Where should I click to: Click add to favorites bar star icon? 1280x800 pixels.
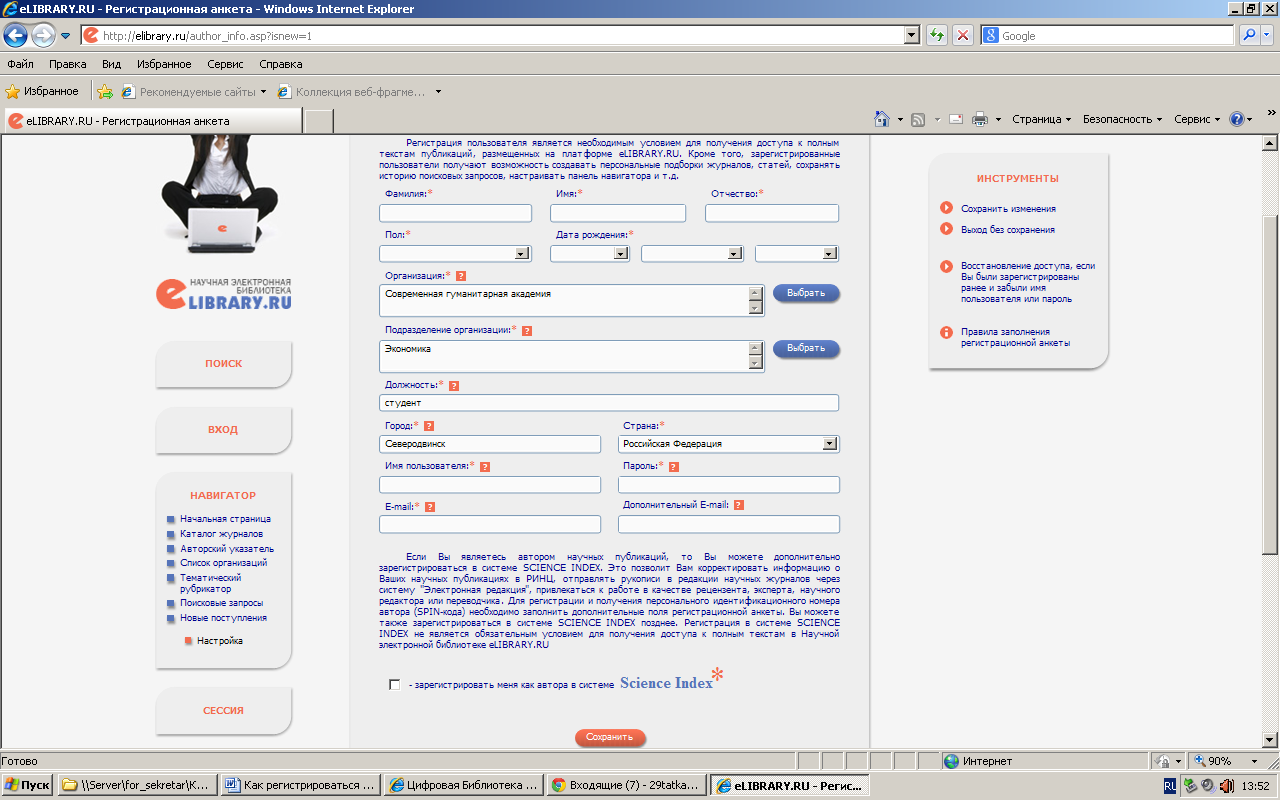pyautogui.click(x=105, y=91)
